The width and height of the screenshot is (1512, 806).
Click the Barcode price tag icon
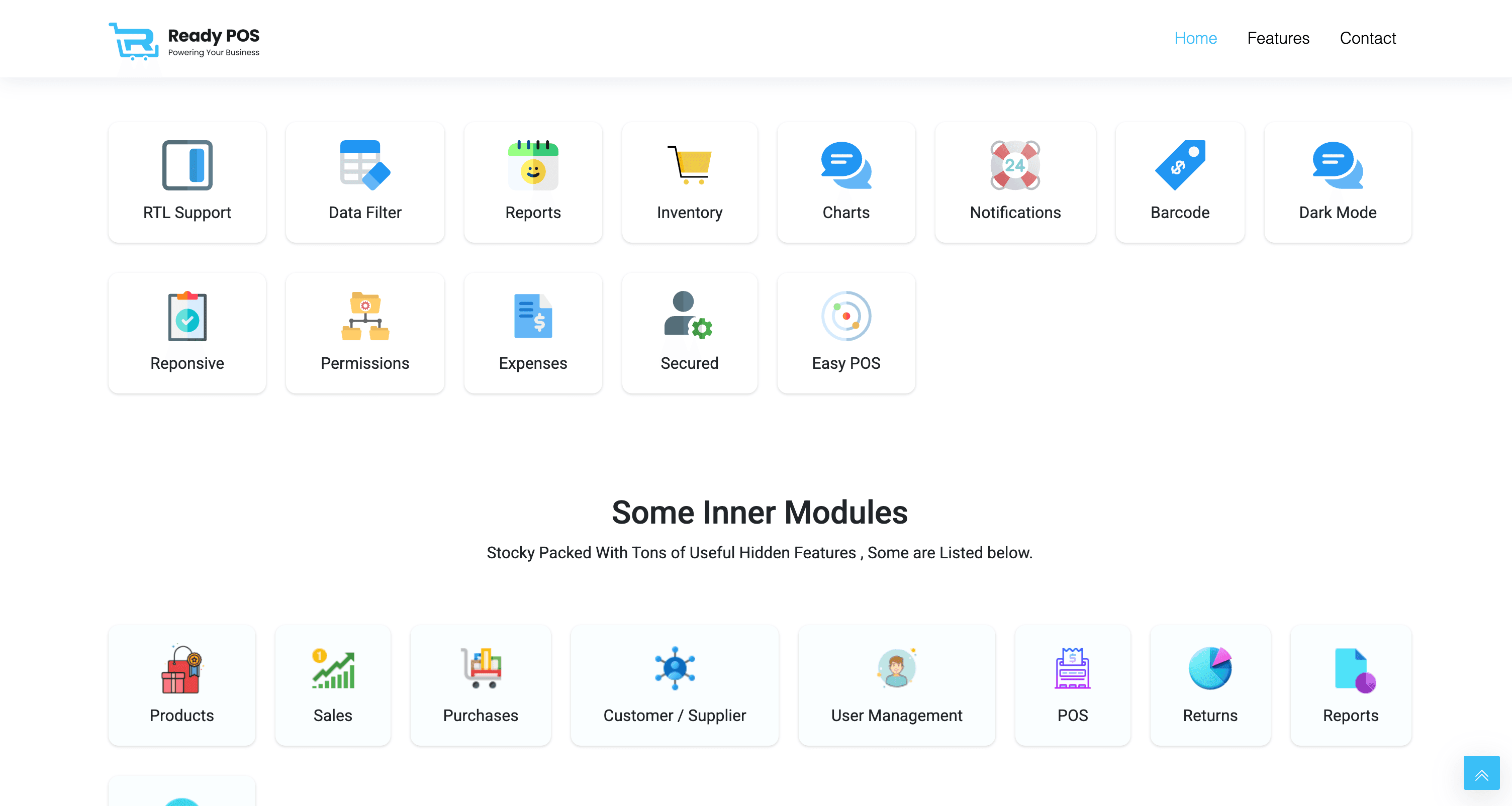click(1180, 165)
